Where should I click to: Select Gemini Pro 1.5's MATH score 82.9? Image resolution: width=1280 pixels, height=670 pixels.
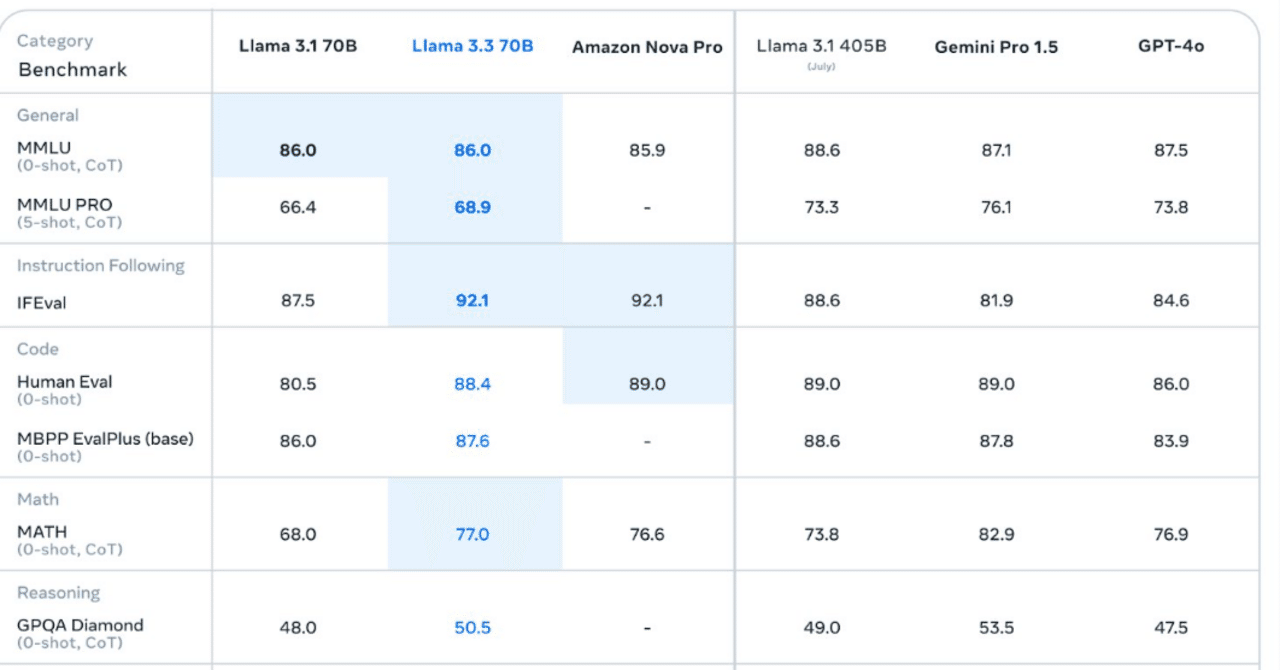coord(996,534)
